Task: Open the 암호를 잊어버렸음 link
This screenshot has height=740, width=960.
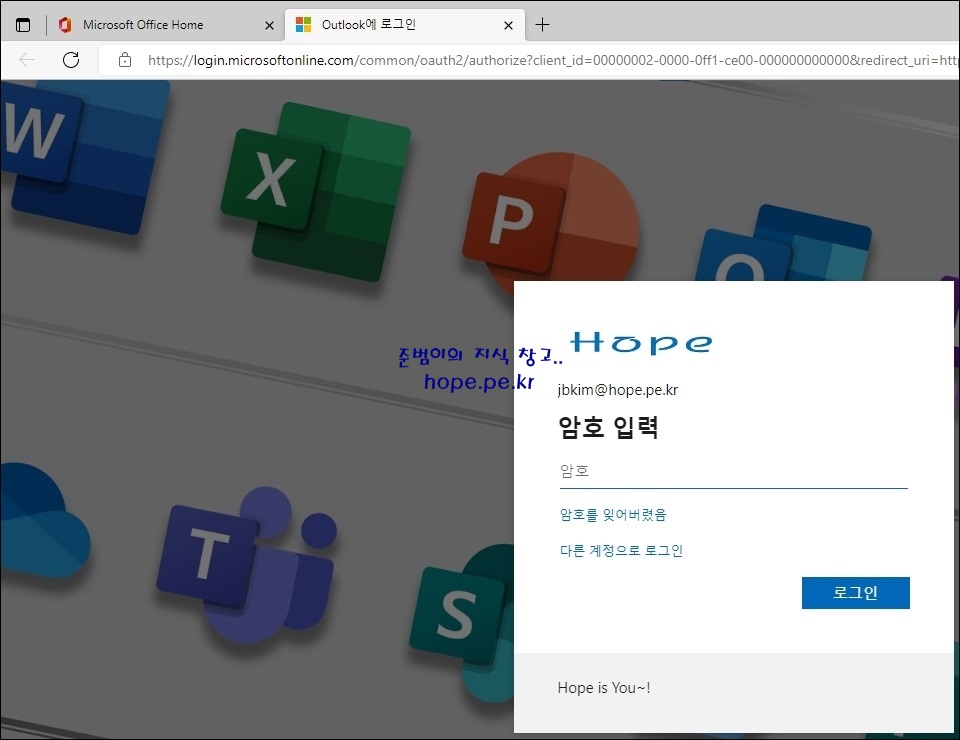Action: [613, 515]
